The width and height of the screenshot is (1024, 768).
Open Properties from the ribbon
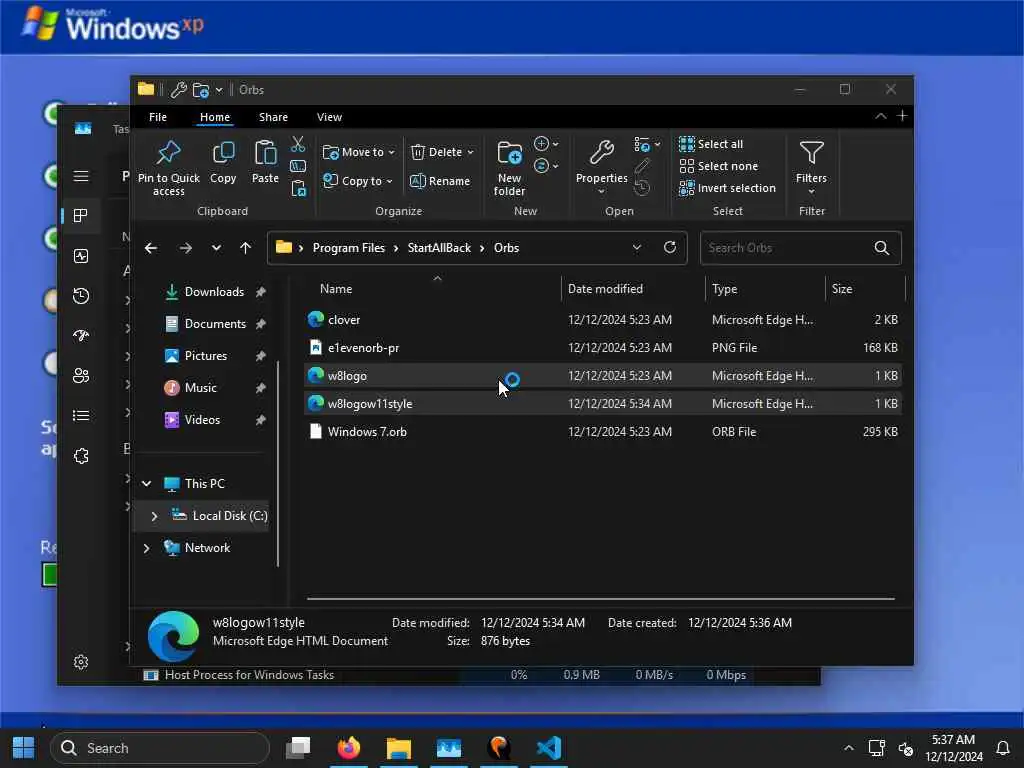coord(601,167)
